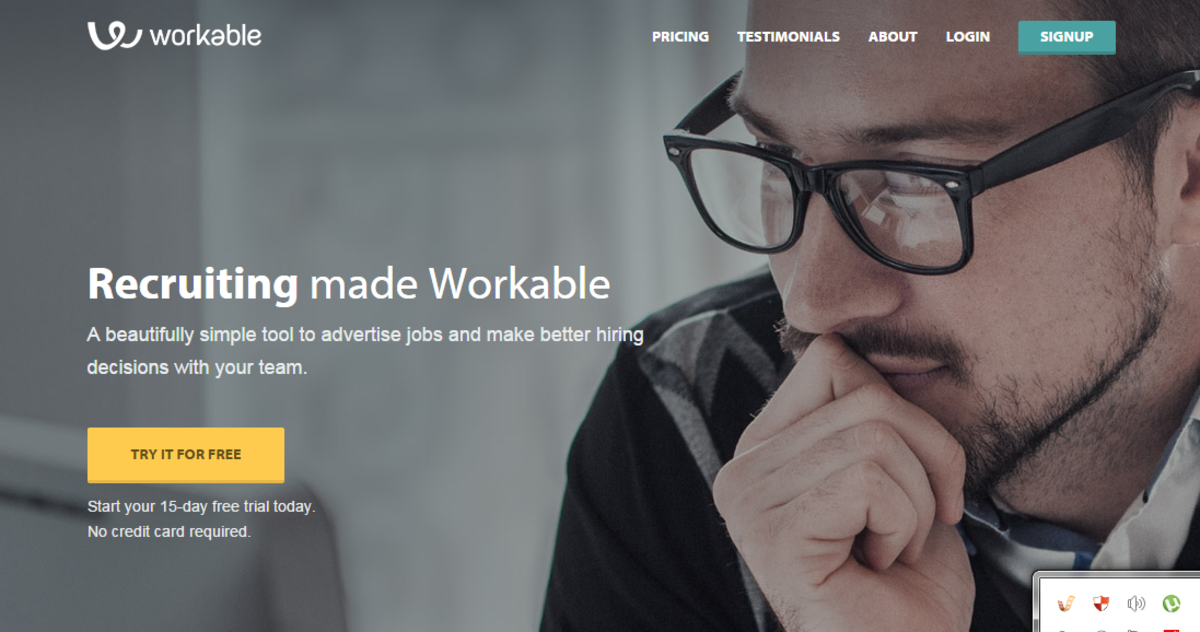The height and width of the screenshot is (632, 1200).
Task: Click the 15-day free trial text
Action: [x=201, y=507]
